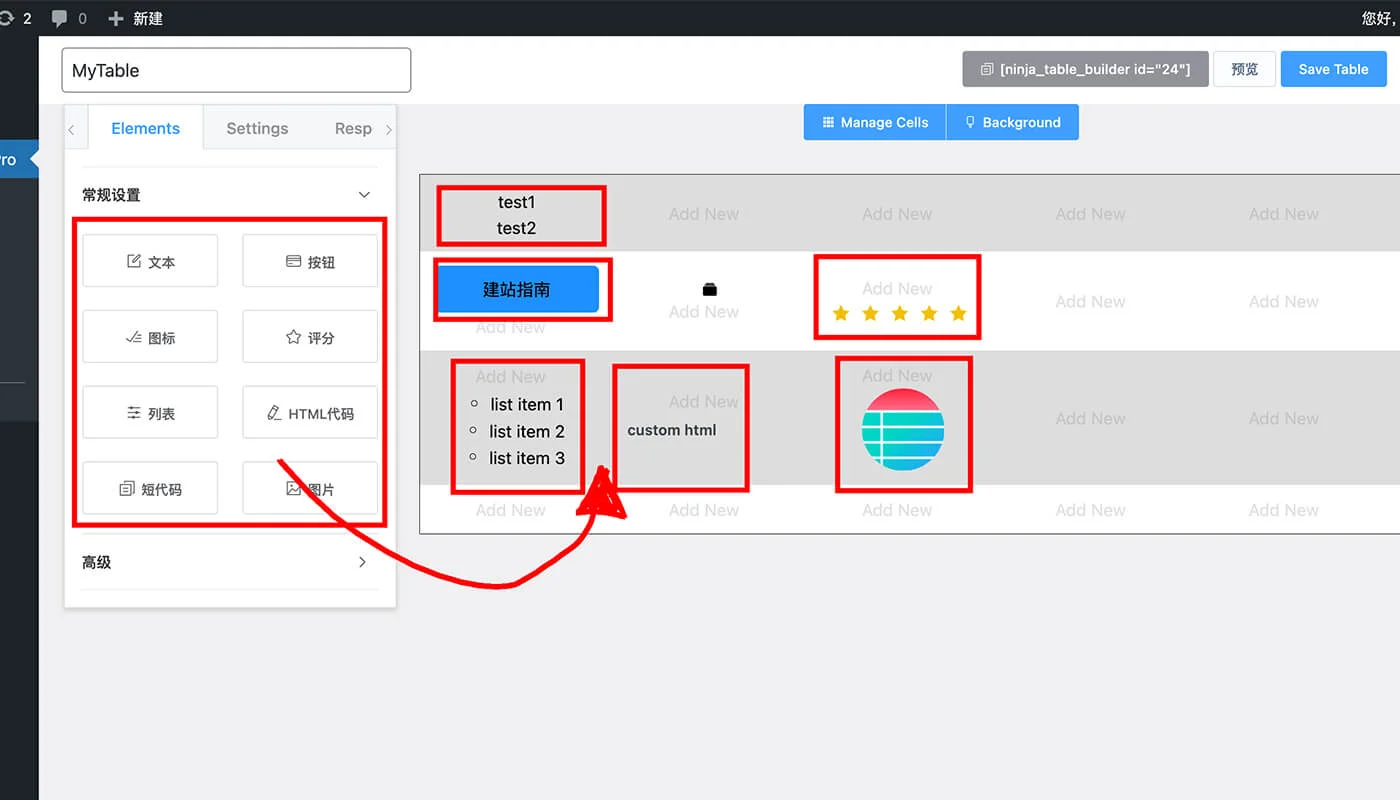Click the Save Table button

coord(1333,69)
